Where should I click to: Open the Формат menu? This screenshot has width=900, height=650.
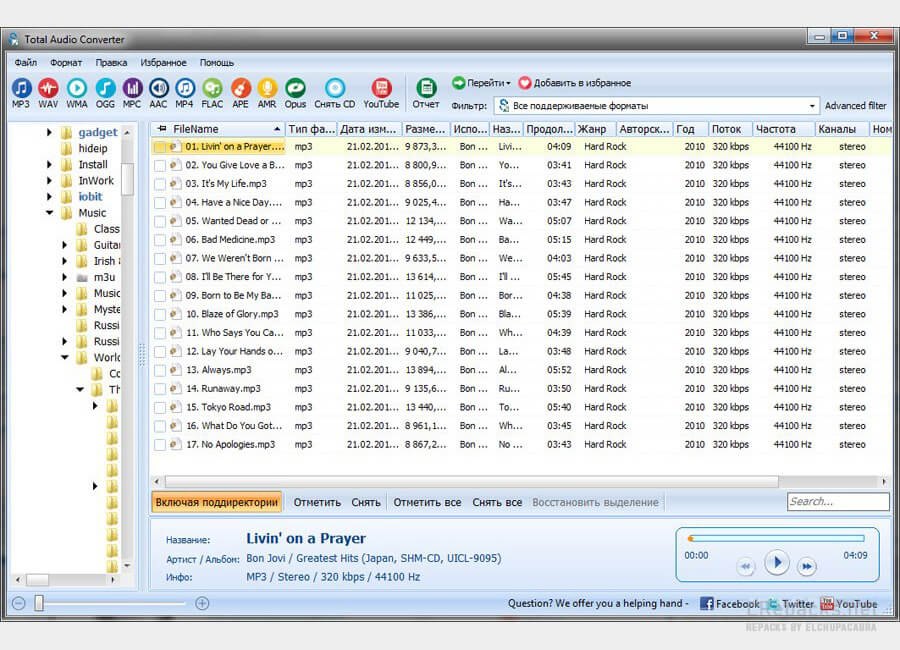[66, 63]
